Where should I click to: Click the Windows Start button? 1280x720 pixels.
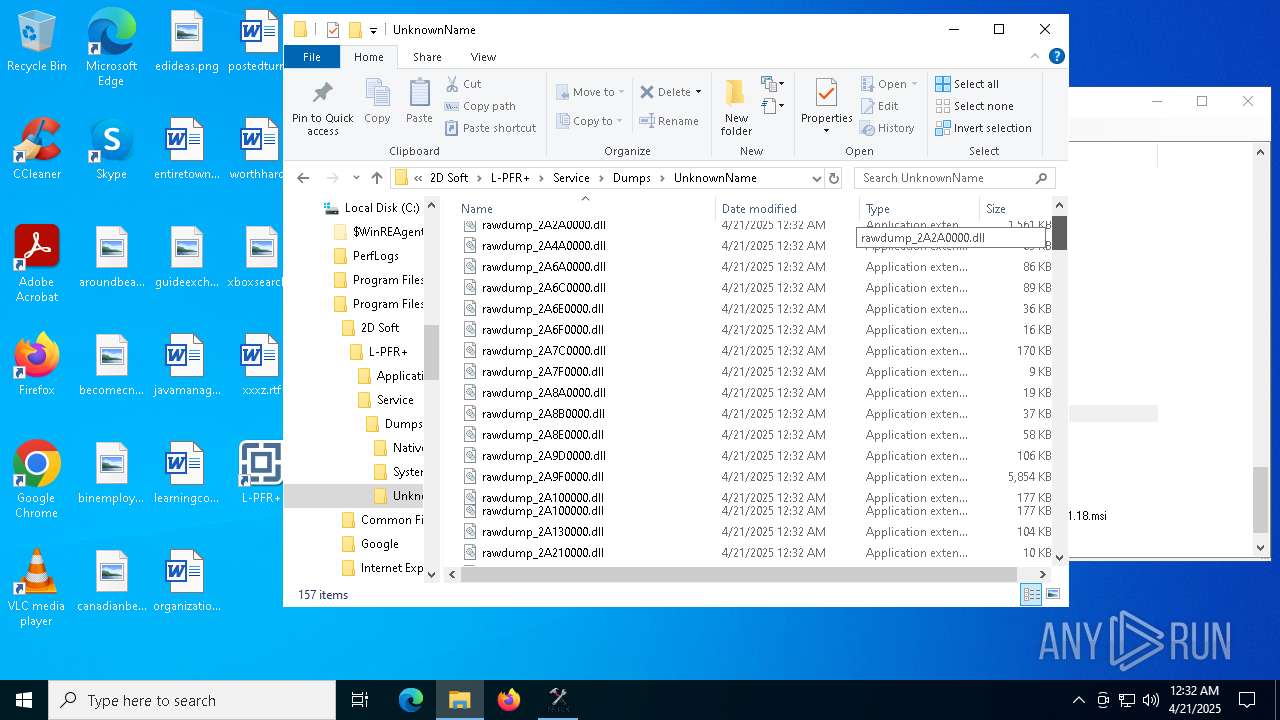pyautogui.click(x=24, y=700)
